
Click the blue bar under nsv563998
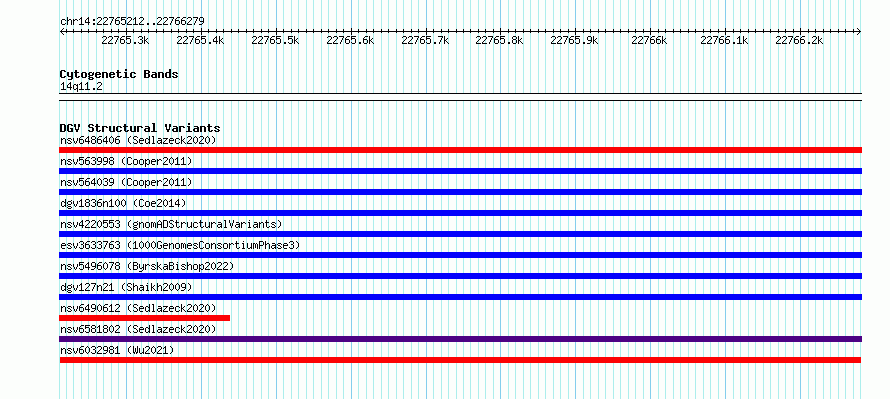click(460, 171)
